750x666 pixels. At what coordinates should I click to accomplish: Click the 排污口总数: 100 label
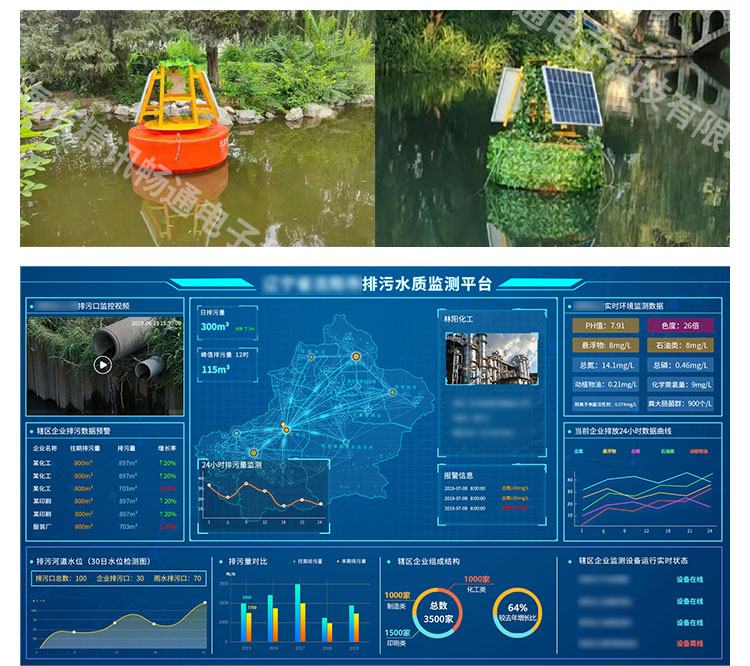click(61, 578)
